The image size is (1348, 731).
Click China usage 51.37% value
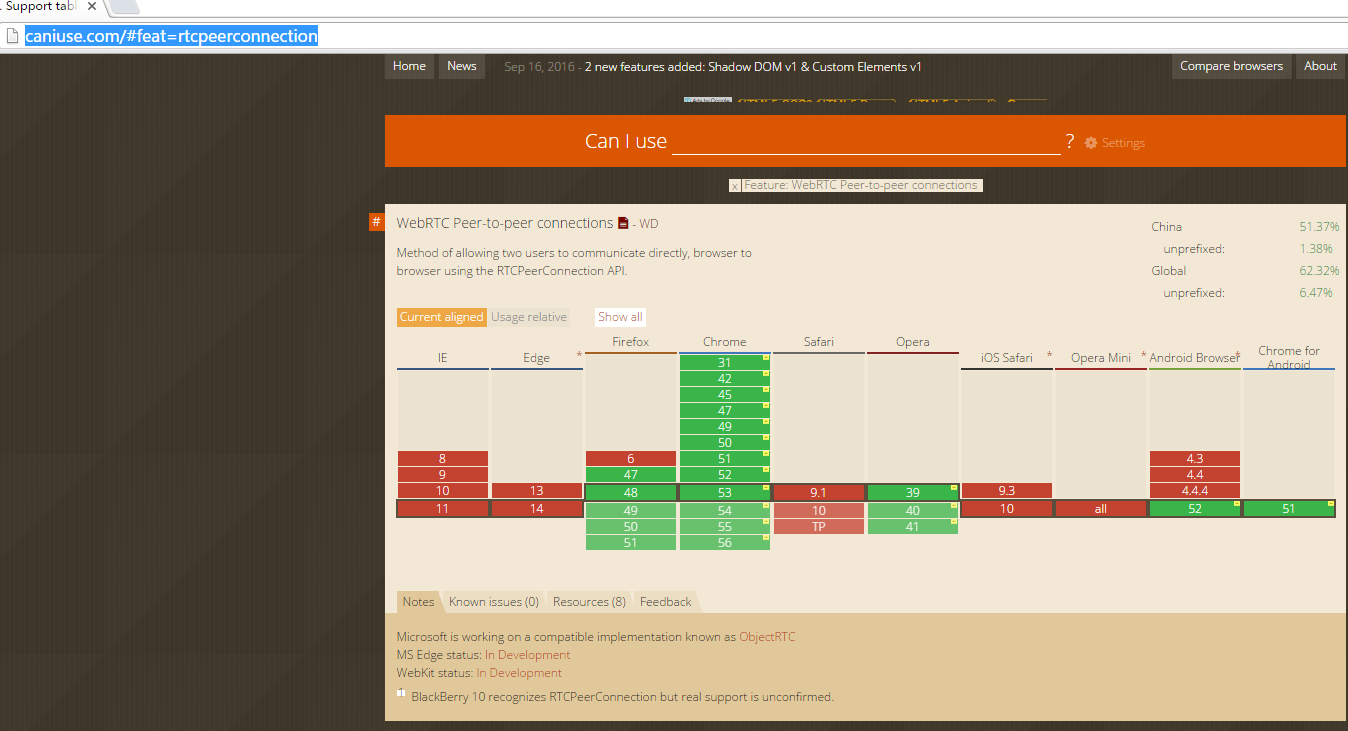[x=1319, y=227]
